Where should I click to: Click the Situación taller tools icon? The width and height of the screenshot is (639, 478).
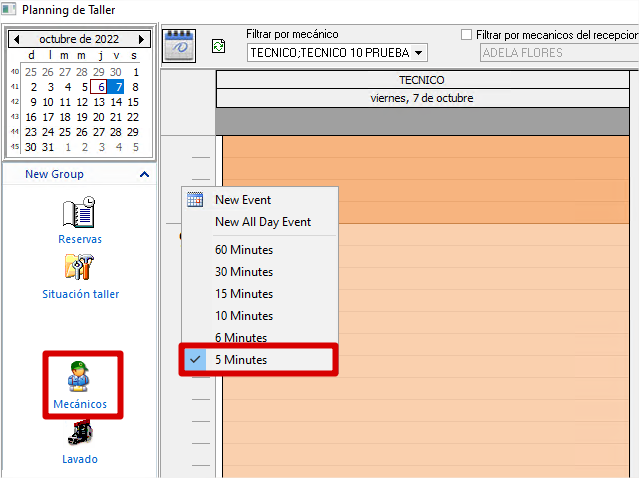click(80, 268)
